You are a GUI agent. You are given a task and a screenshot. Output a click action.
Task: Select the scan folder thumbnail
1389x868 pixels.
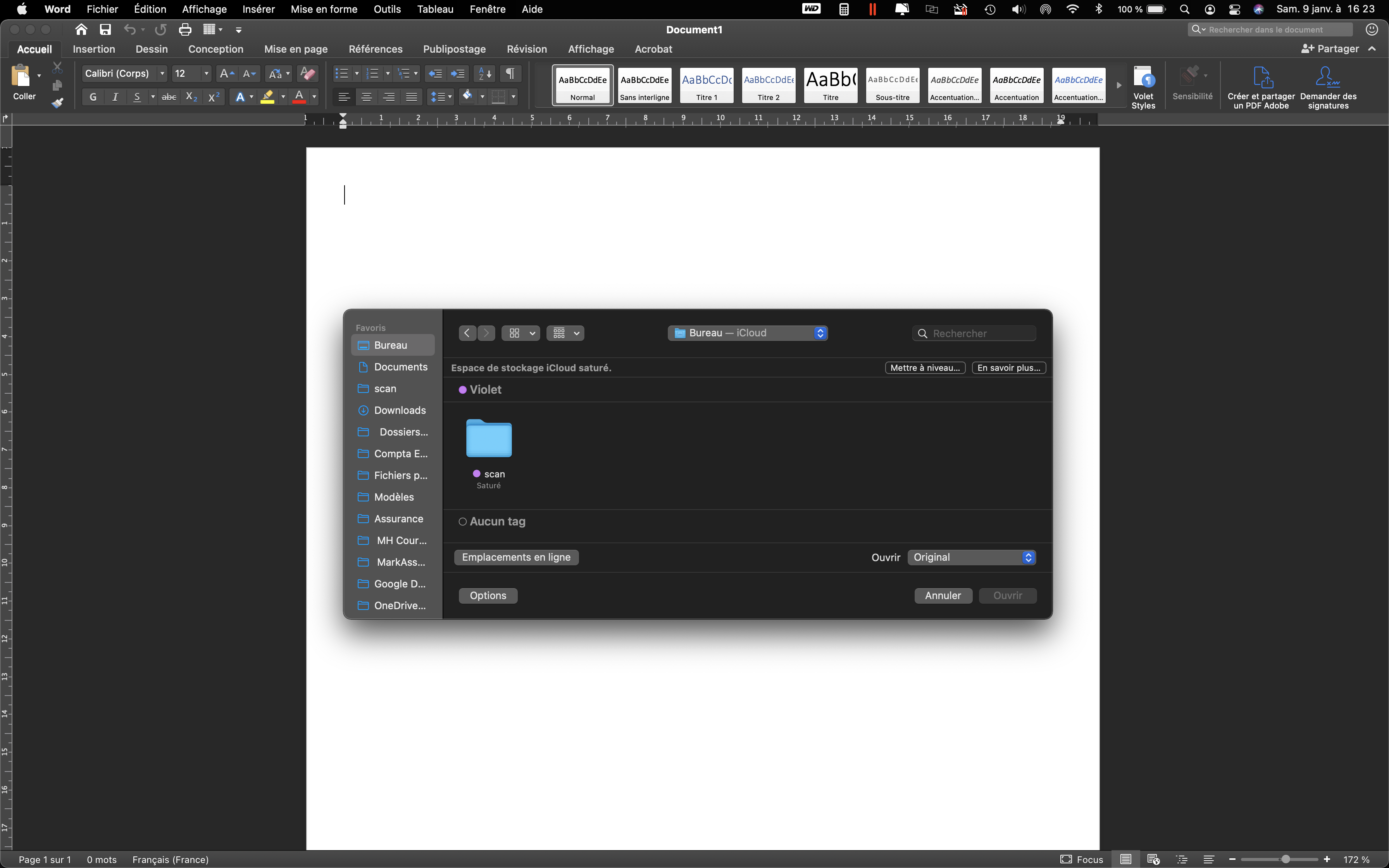click(x=488, y=439)
